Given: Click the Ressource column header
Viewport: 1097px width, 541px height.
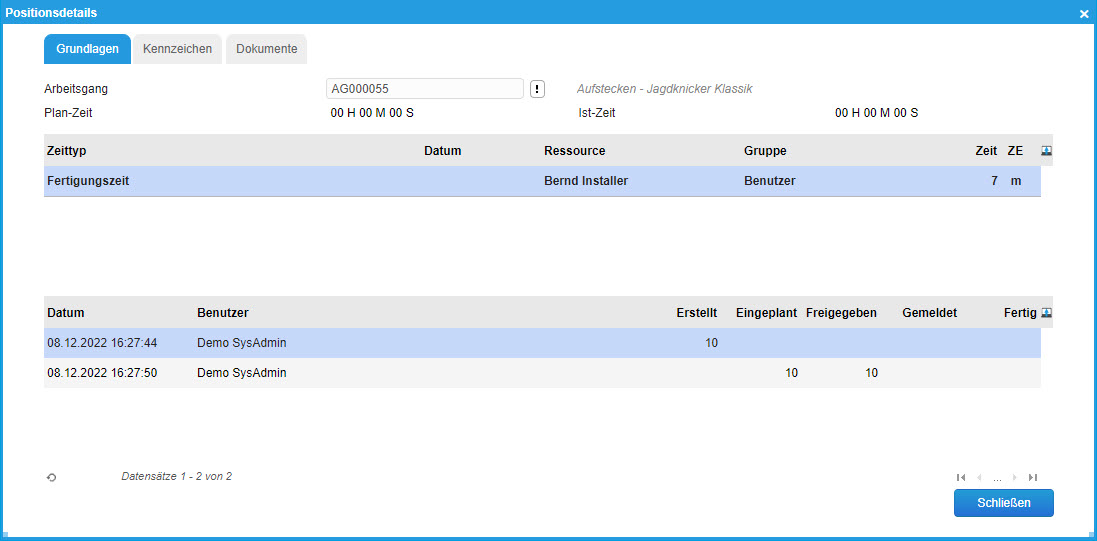Looking at the screenshot, I should 574,151.
